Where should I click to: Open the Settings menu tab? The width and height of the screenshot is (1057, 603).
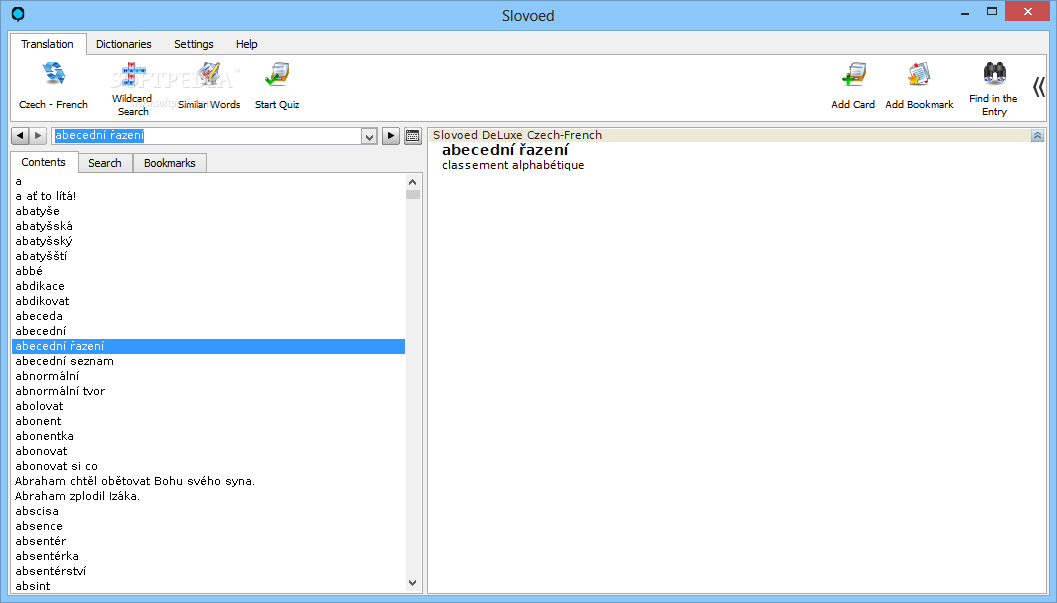click(x=193, y=44)
